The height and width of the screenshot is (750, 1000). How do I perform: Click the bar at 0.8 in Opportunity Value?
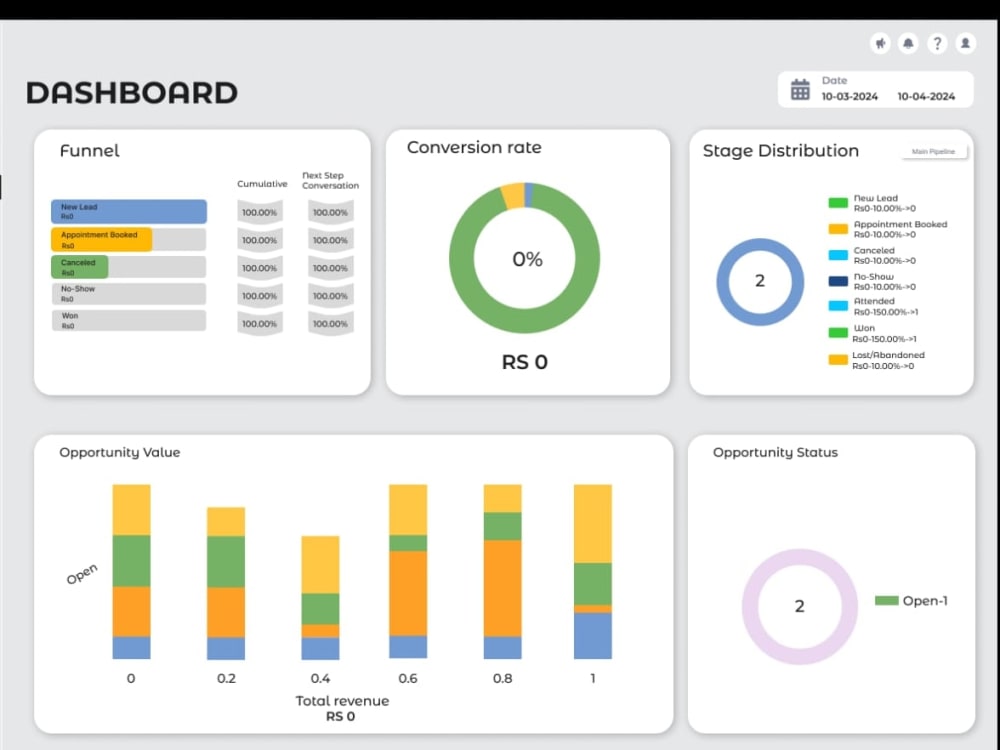pyautogui.click(x=503, y=571)
